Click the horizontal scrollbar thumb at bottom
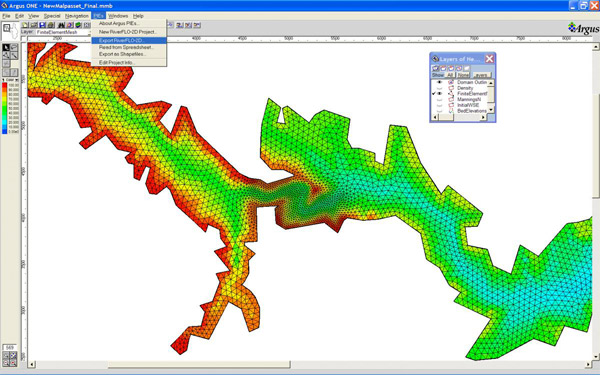Image resolution: width=600 pixels, height=375 pixels. tap(199, 364)
